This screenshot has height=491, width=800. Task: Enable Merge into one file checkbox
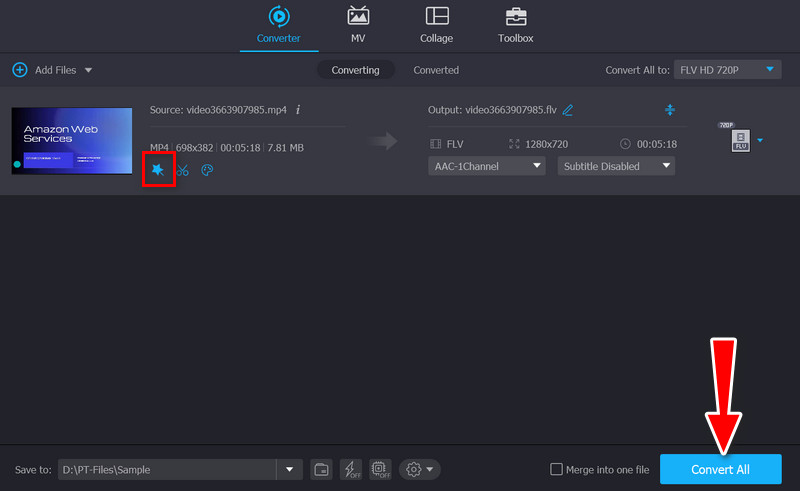pos(557,470)
